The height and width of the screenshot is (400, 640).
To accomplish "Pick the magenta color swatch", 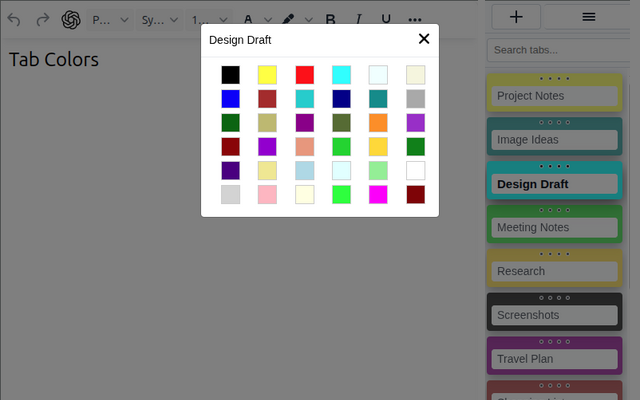I will (378, 195).
